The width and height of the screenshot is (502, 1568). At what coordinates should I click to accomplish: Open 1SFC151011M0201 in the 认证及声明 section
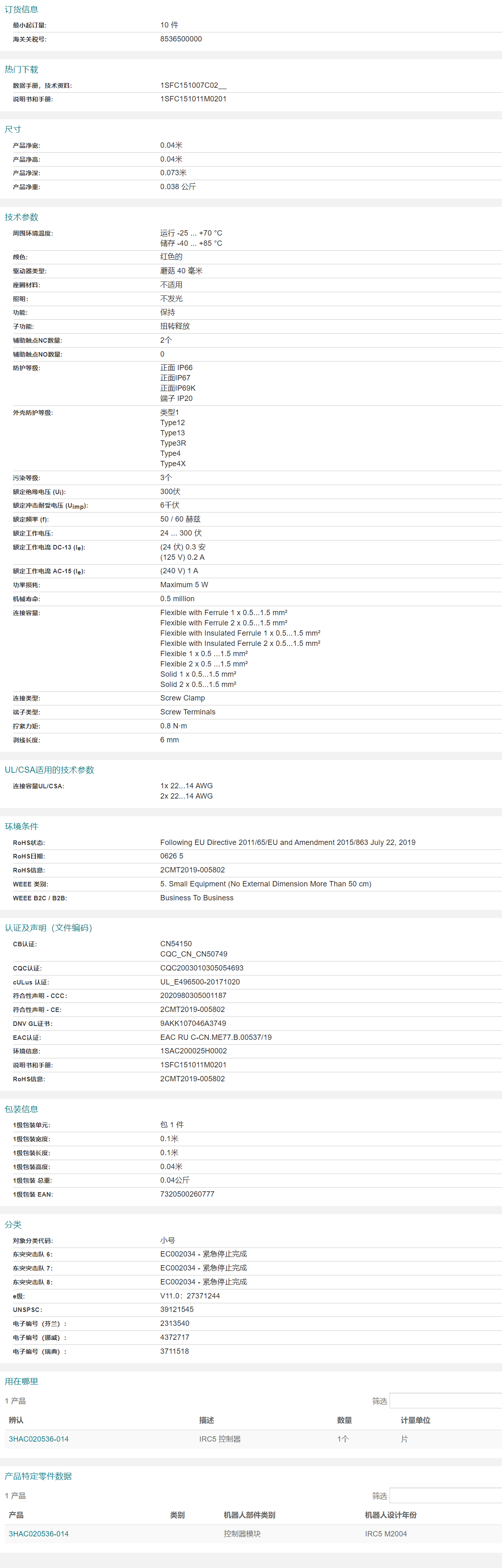click(193, 1064)
